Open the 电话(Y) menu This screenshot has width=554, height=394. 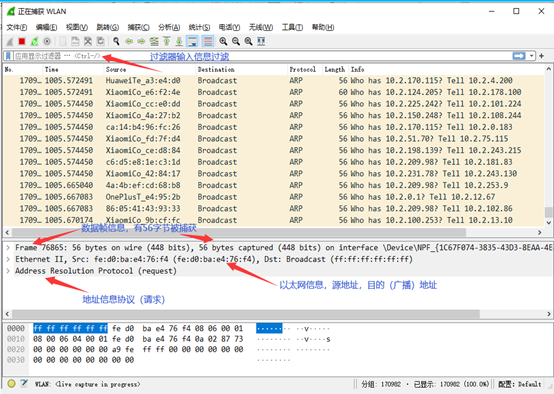(229, 27)
